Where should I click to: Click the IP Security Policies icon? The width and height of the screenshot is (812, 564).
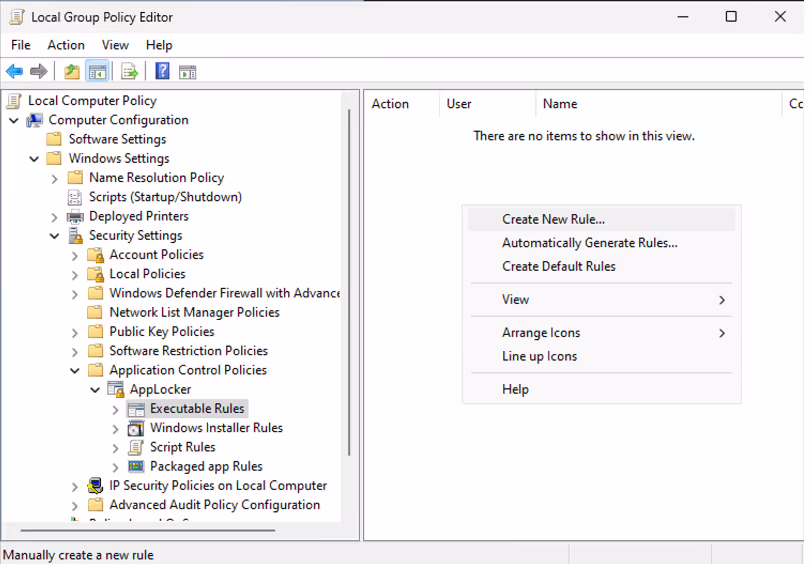click(95, 486)
